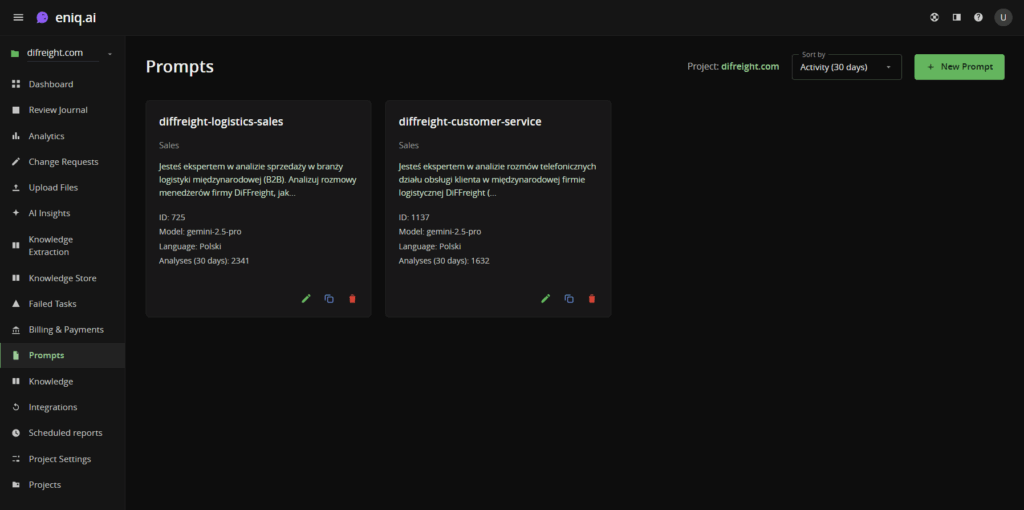Click the Project Settings sliders icon
Viewport: 1024px width, 510px height.
[x=16, y=459]
